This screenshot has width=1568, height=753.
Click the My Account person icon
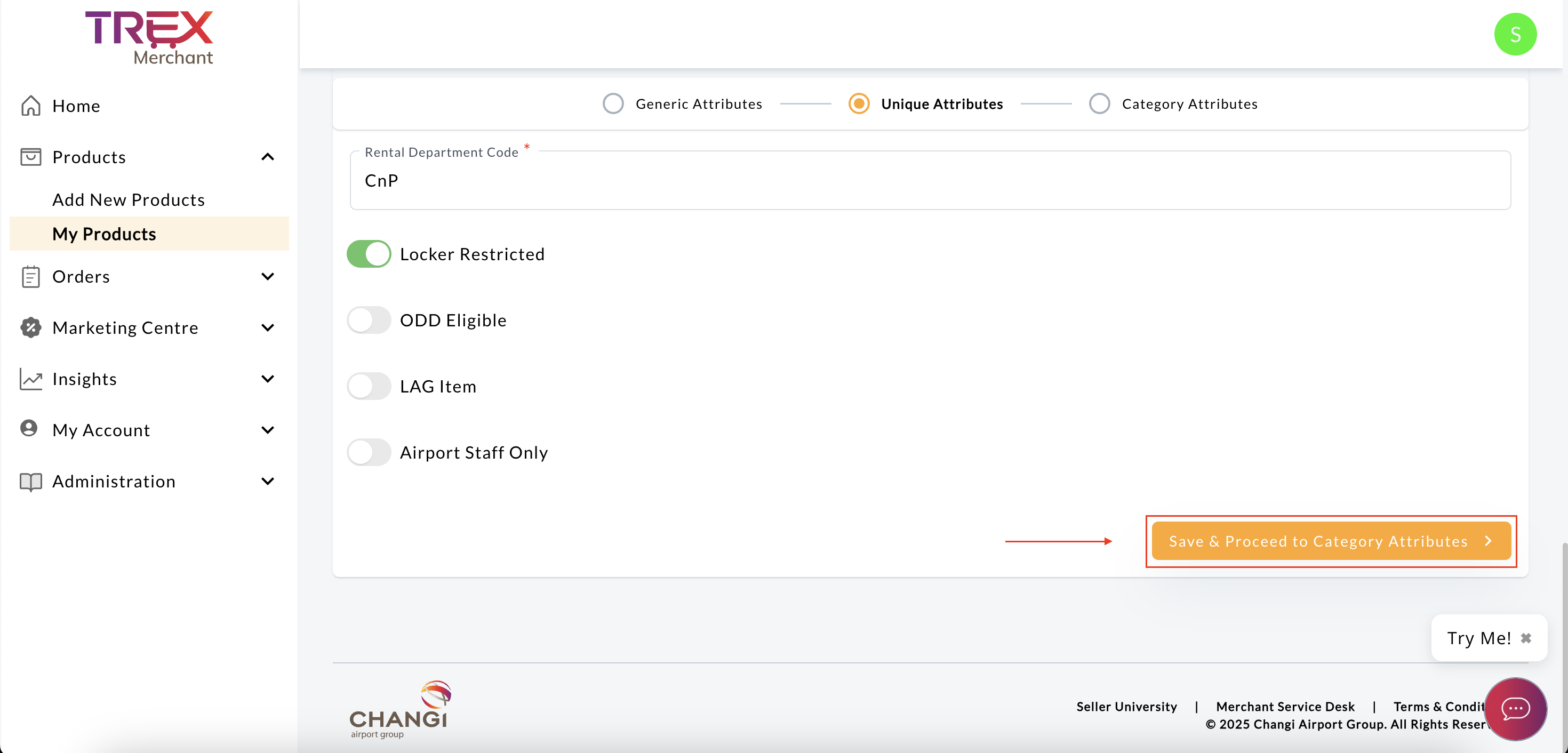coord(29,429)
